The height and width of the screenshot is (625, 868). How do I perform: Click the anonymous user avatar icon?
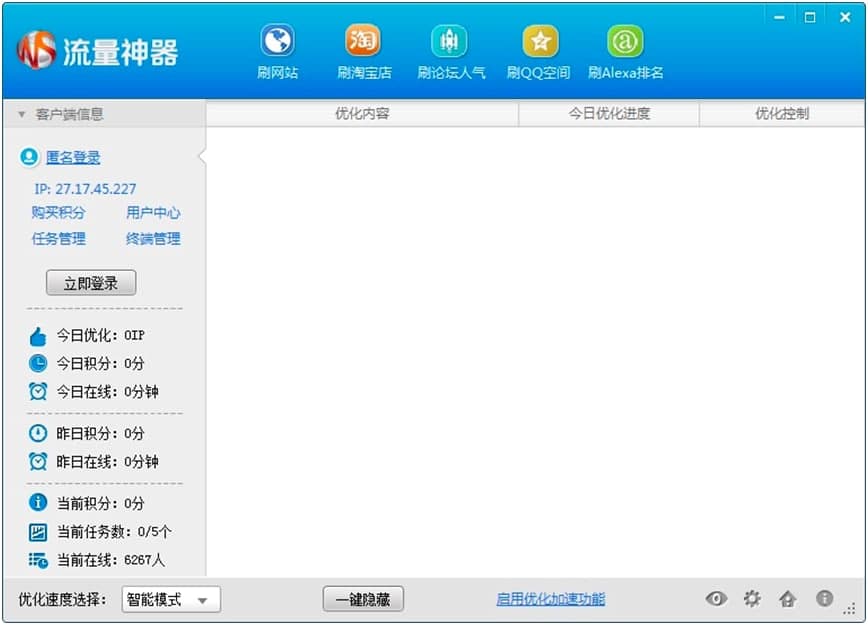(x=29, y=157)
